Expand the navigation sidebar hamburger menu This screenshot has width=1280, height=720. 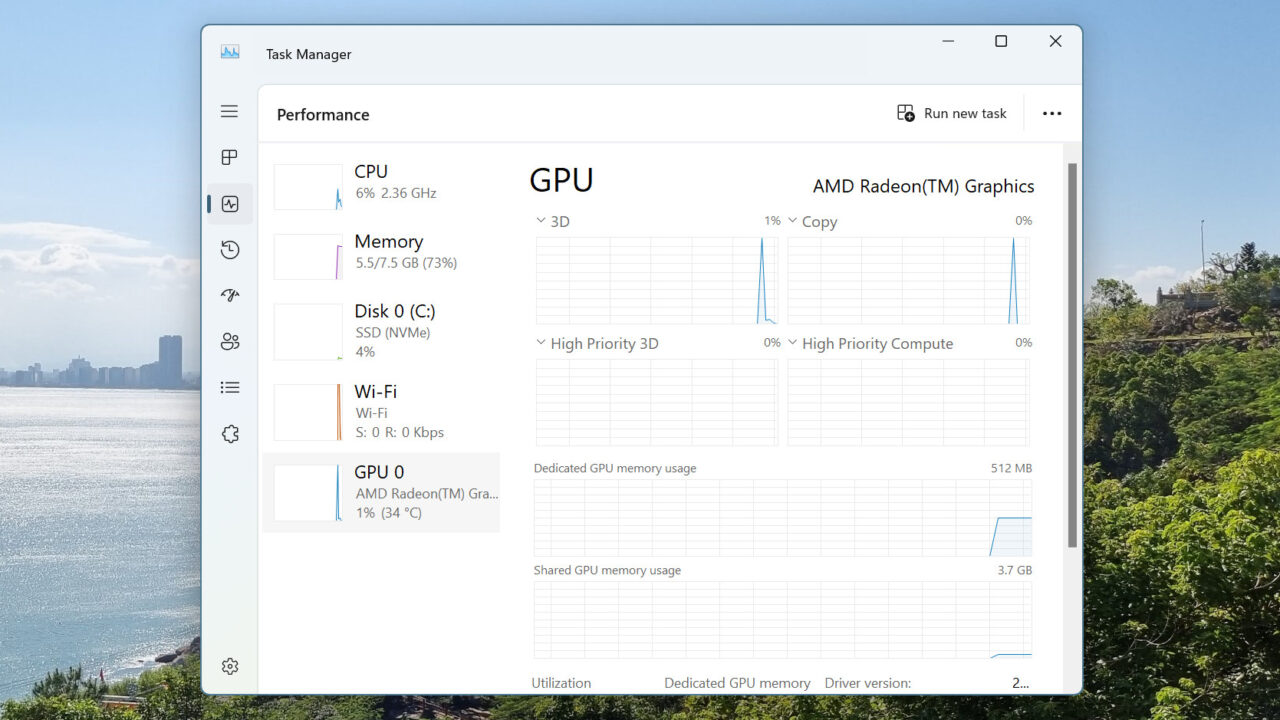(229, 111)
